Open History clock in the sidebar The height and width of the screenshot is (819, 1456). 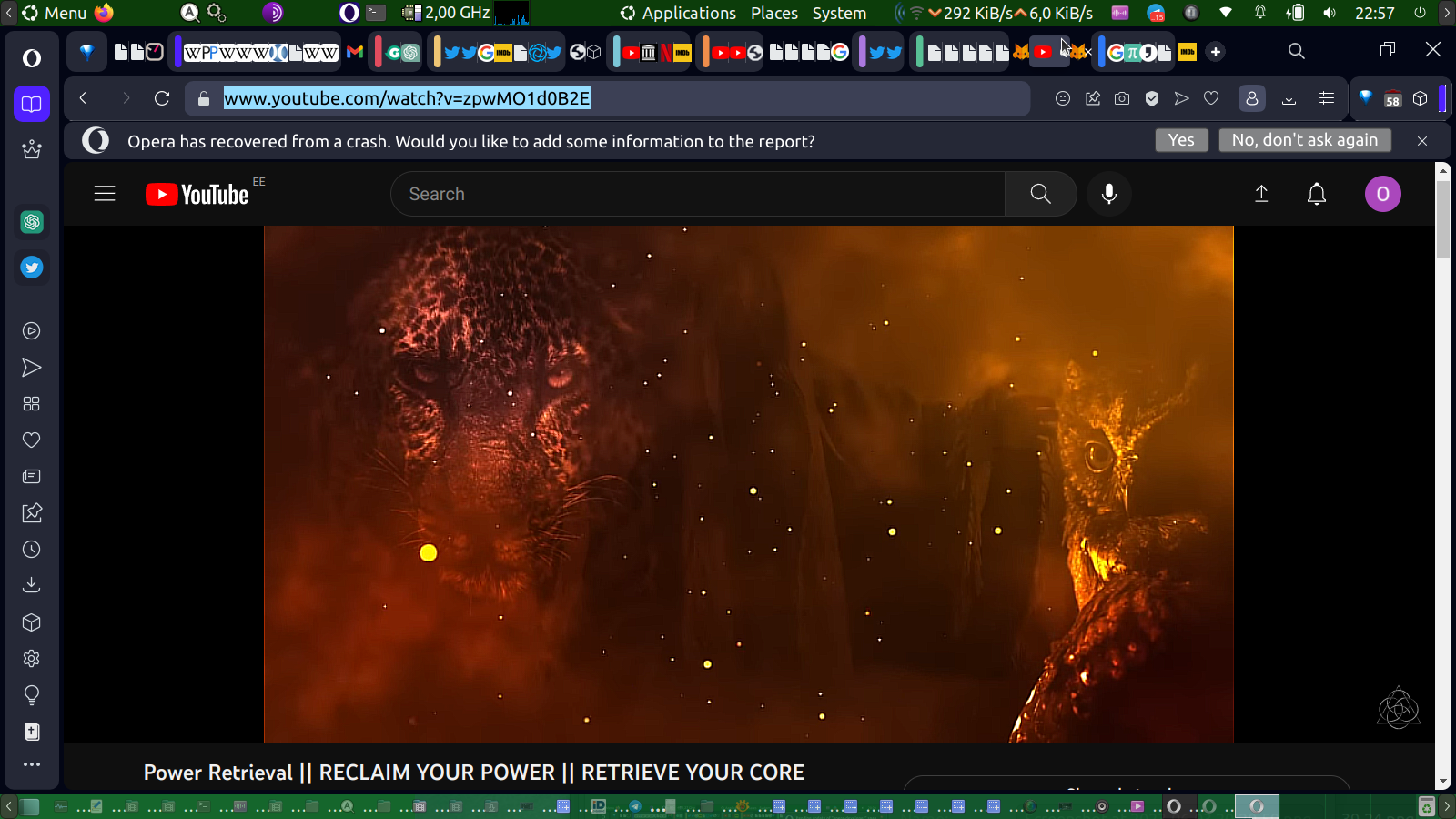coord(32,550)
